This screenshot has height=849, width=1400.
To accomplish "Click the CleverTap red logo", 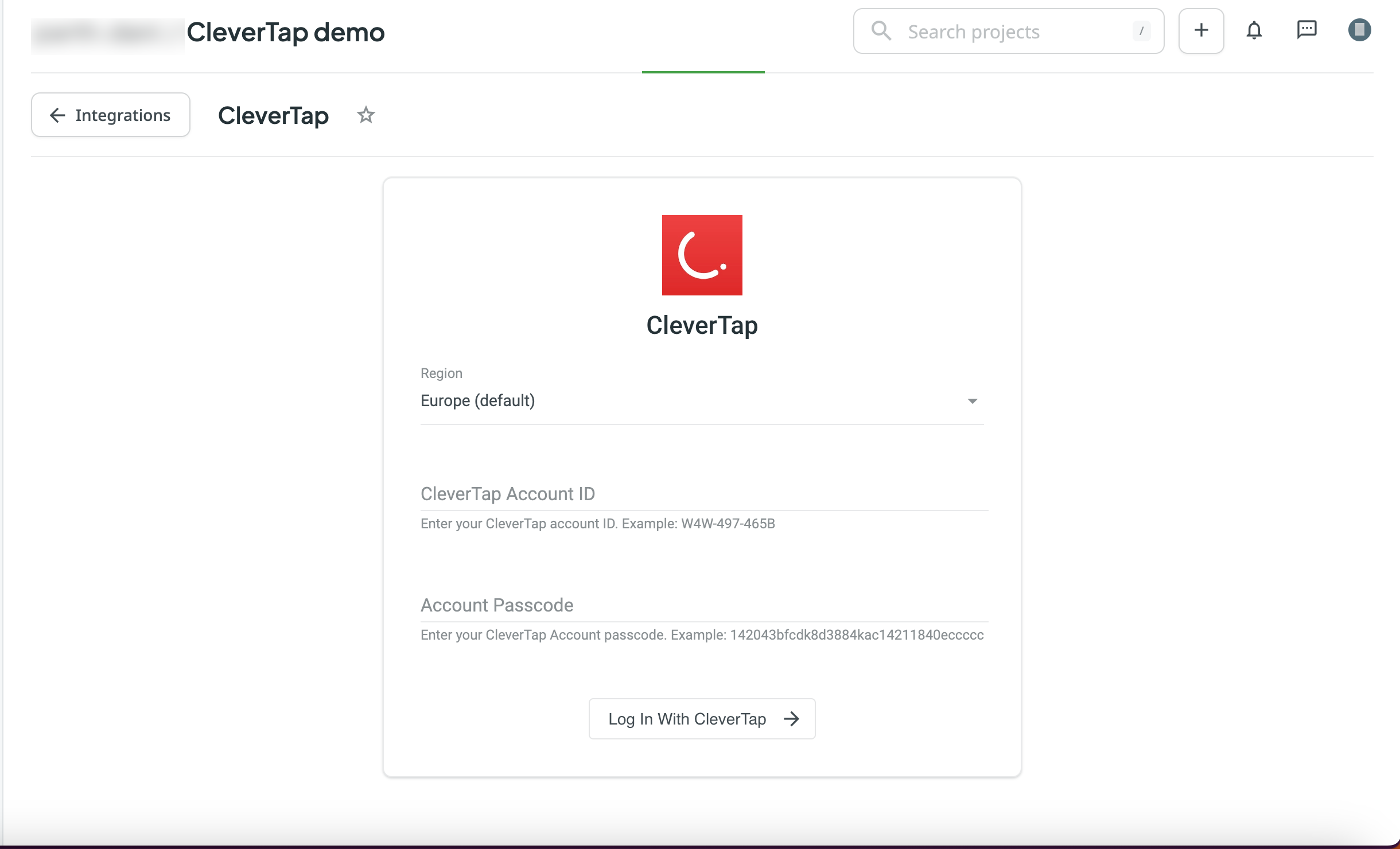I will coord(702,255).
